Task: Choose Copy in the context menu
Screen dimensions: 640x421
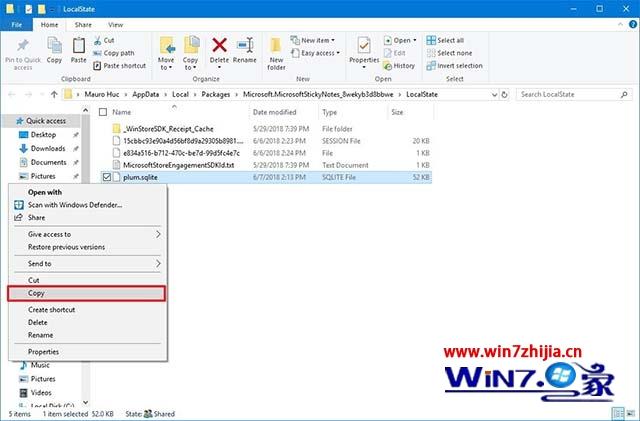Action: point(87,294)
